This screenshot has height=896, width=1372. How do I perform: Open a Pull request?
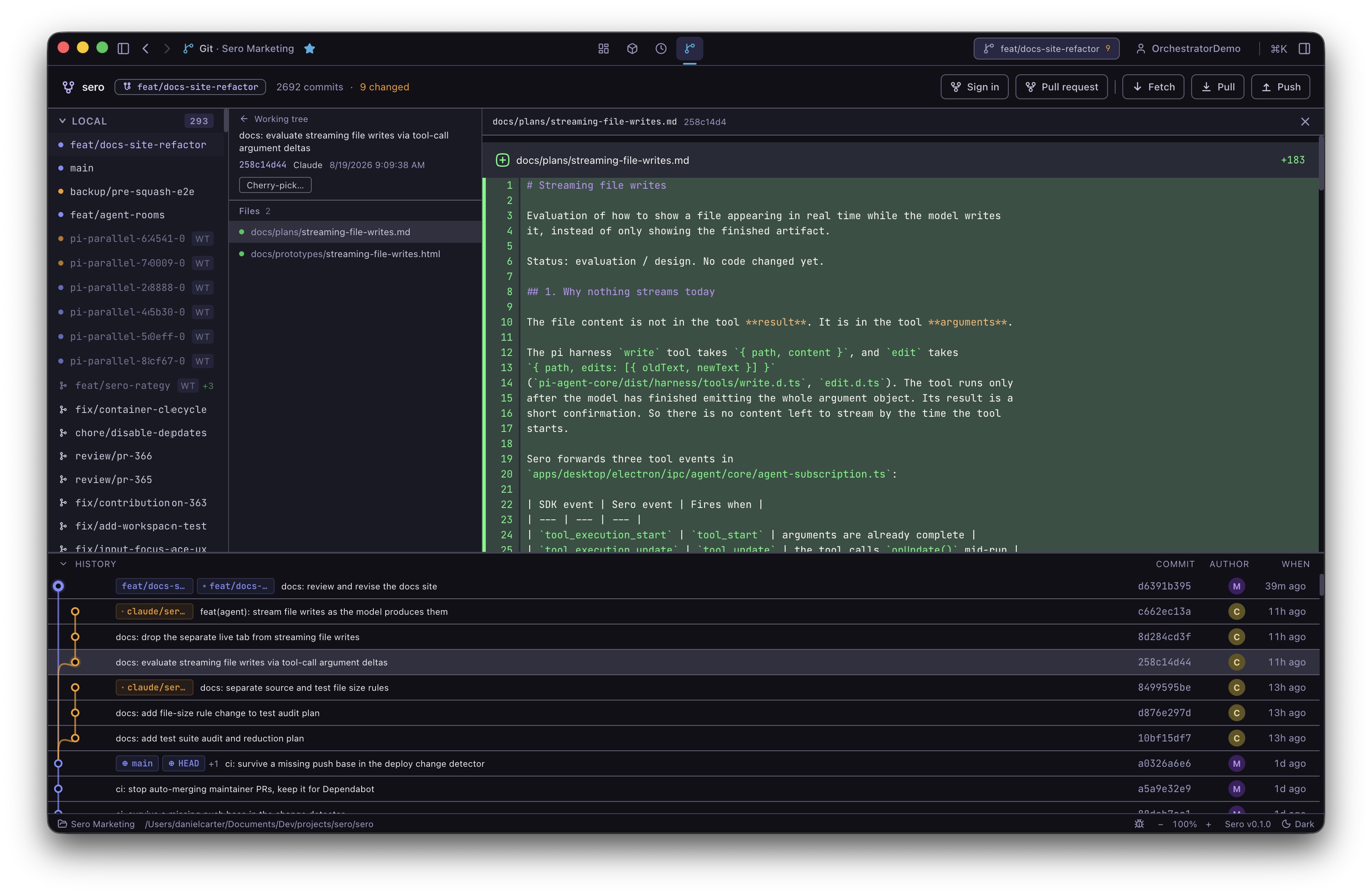pyautogui.click(x=1061, y=87)
